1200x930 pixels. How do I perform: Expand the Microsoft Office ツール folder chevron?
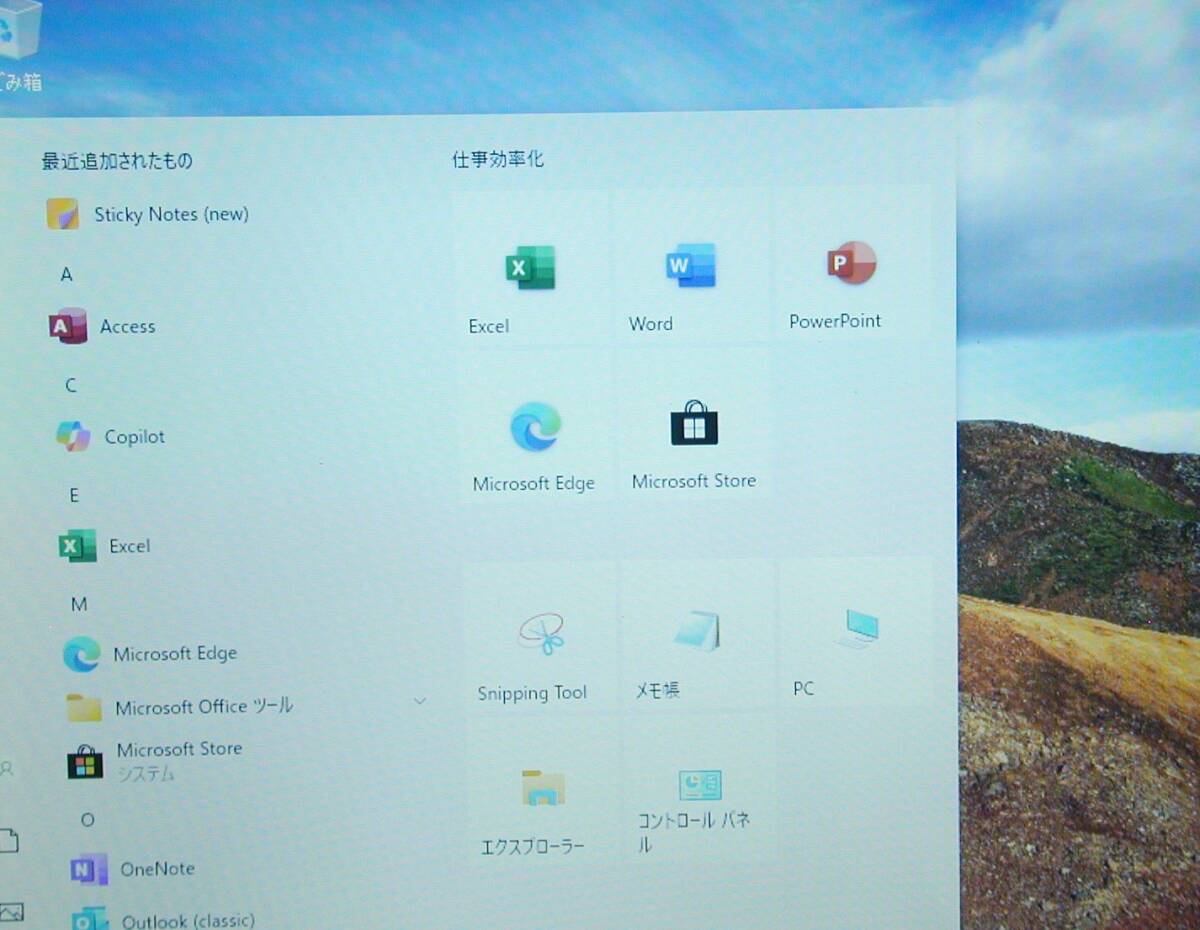pos(421,702)
